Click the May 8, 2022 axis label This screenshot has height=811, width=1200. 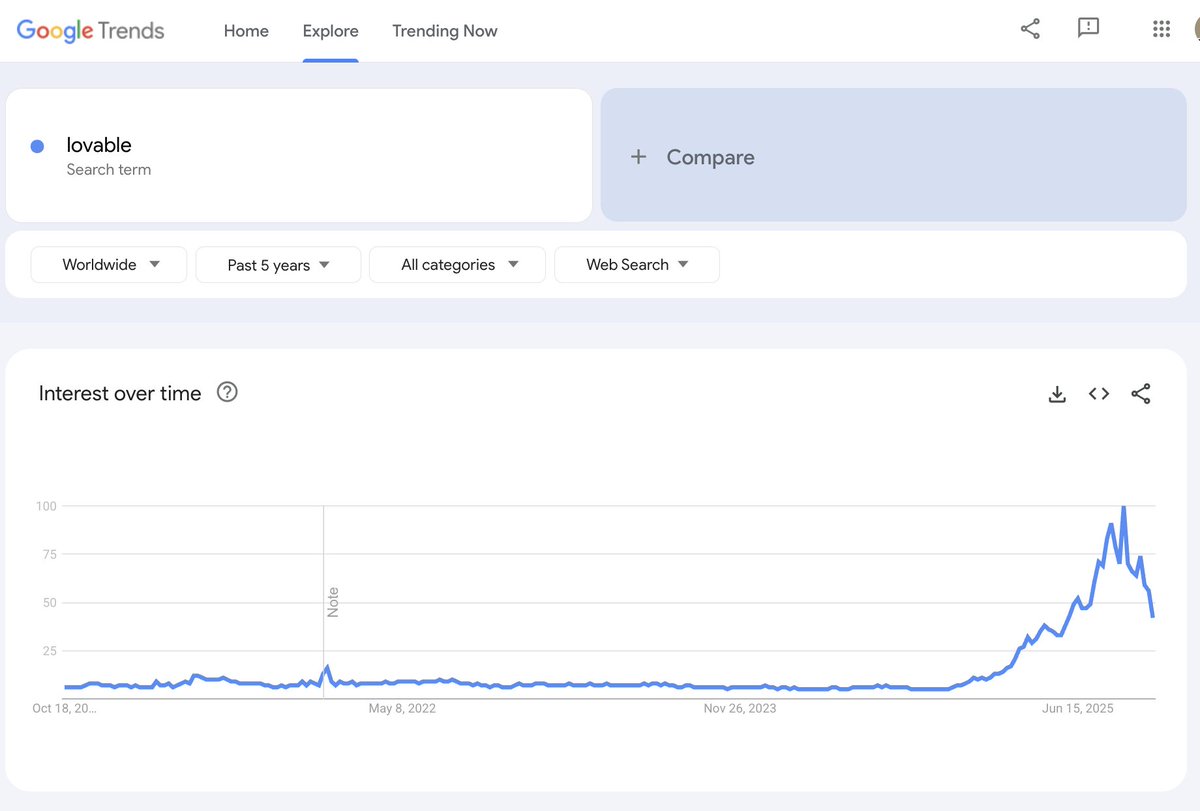[x=402, y=709]
